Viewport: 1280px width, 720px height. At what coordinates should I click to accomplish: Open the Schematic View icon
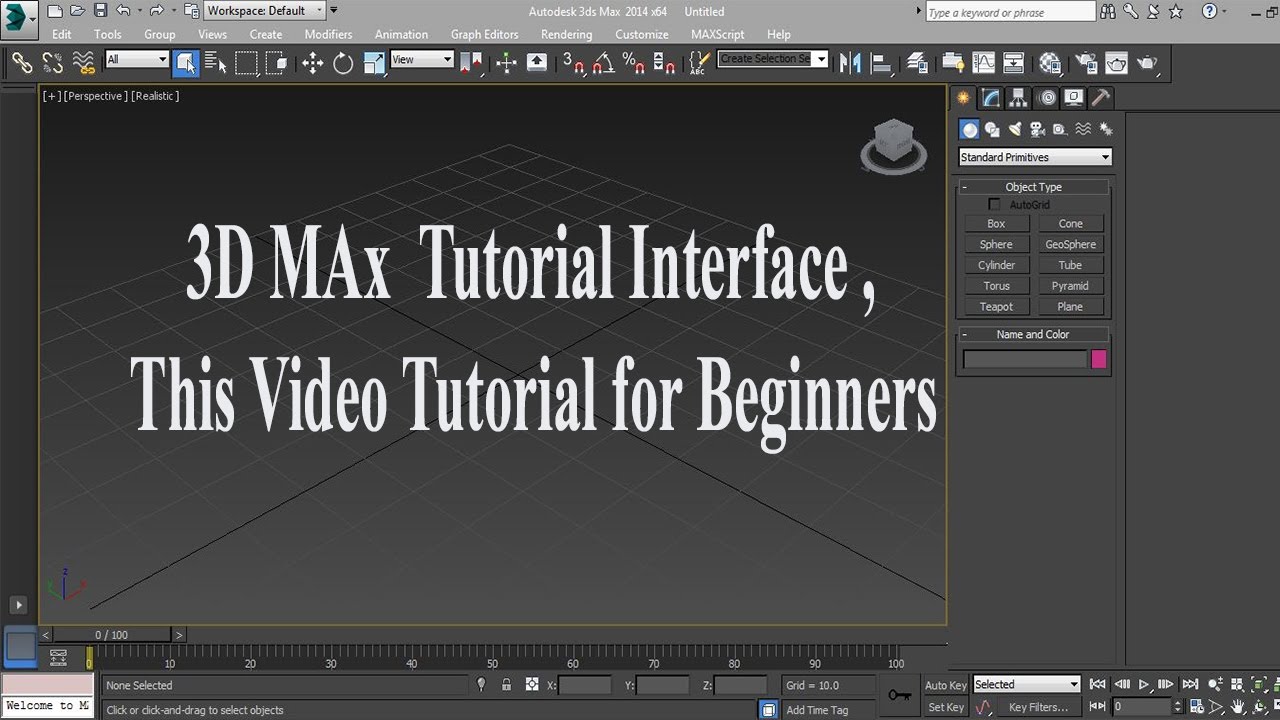pos(1013,63)
